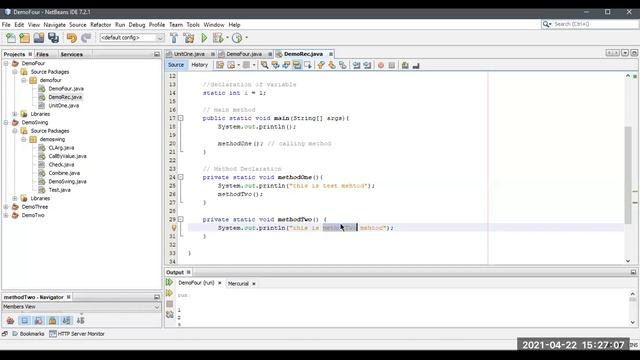Open the Navigate menu

54,25
